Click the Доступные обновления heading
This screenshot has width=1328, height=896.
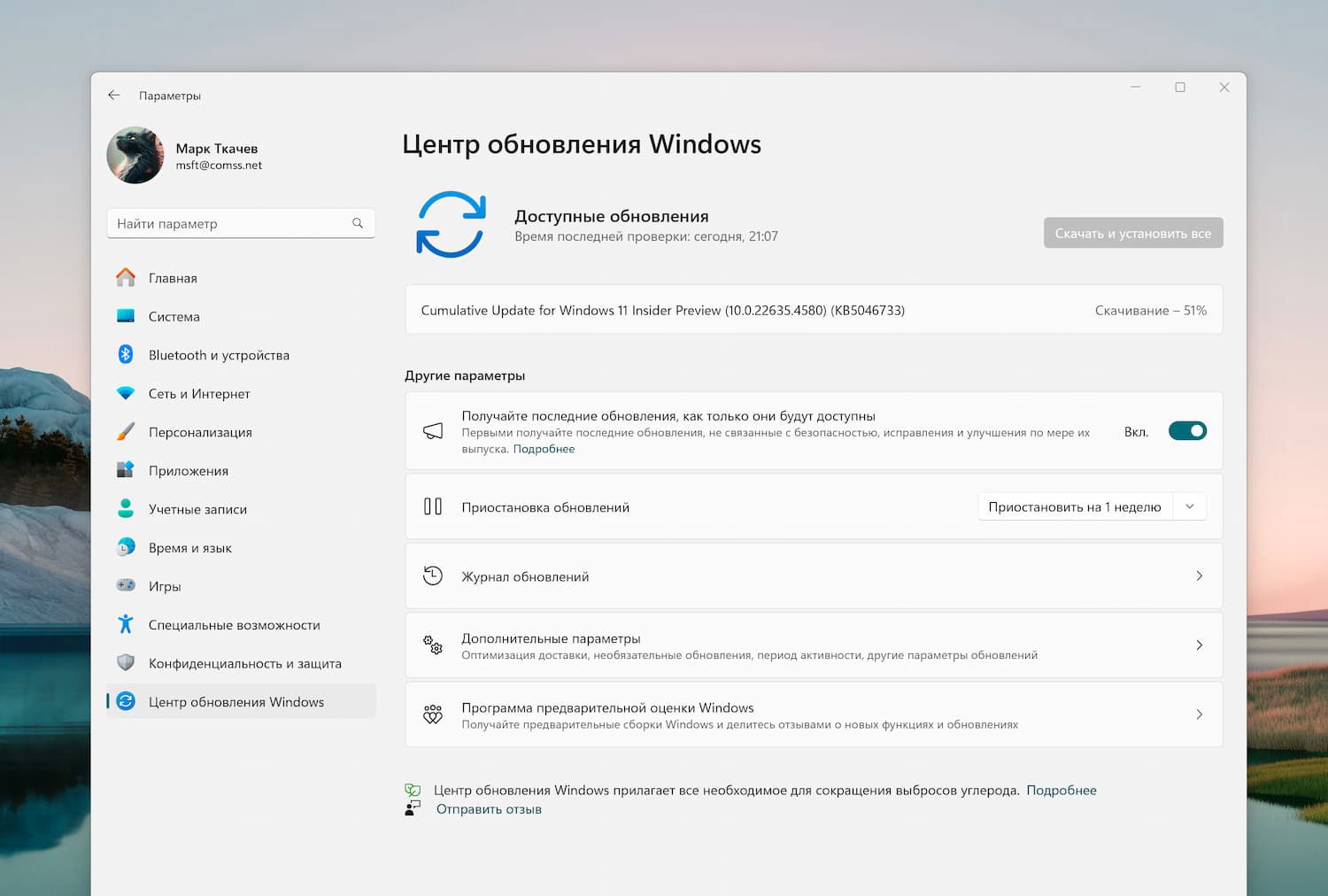pyautogui.click(x=612, y=216)
